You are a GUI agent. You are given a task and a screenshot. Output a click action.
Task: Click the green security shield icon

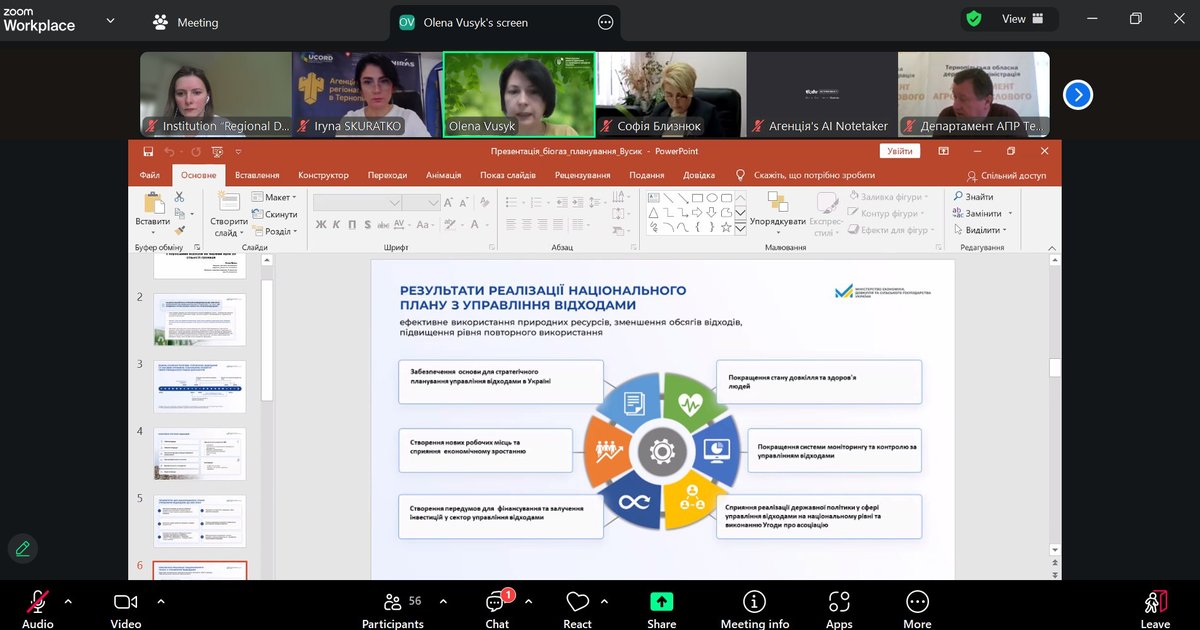point(974,19)
